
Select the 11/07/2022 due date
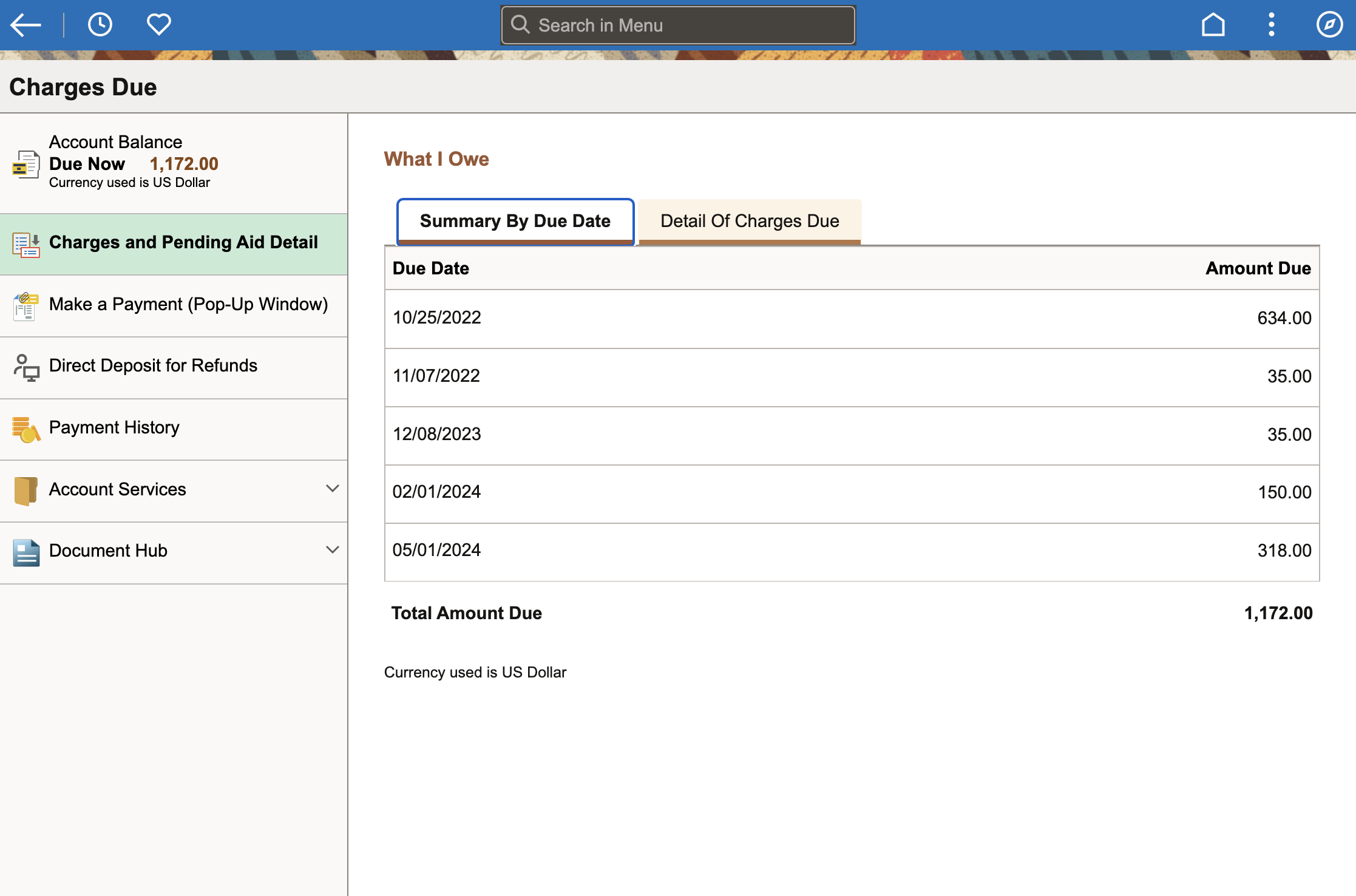tap(436, 376)
